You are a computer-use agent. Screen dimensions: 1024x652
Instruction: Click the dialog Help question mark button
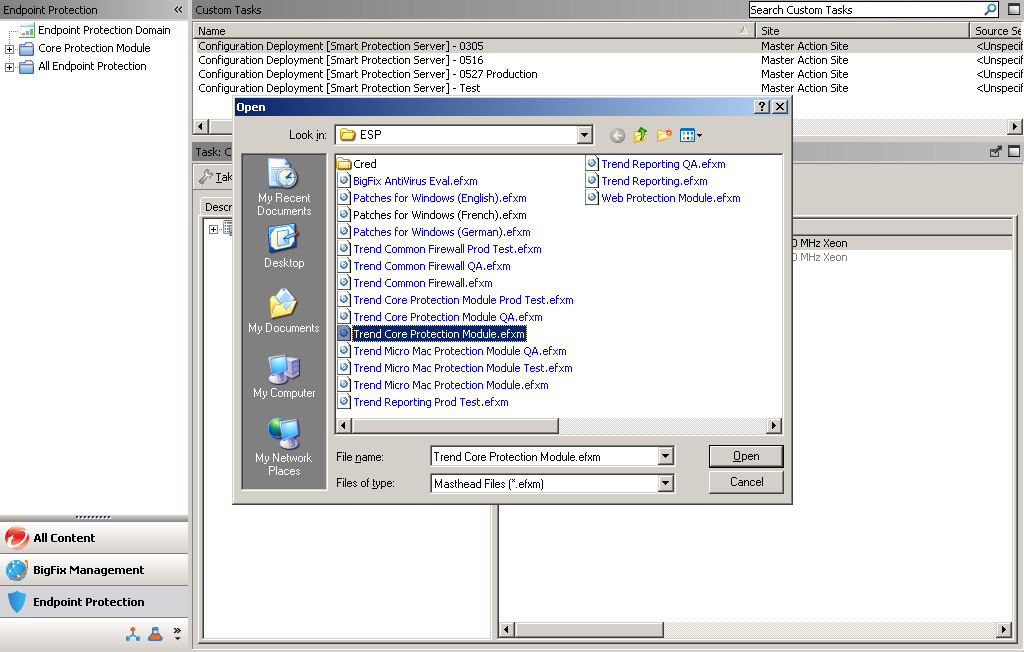[x=761, y=106]
